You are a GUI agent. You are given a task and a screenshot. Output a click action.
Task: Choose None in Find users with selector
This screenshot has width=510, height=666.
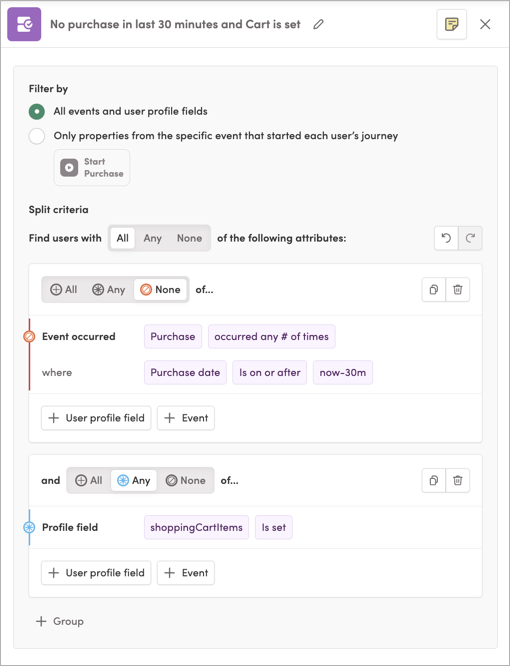click(x=189, y=238)
